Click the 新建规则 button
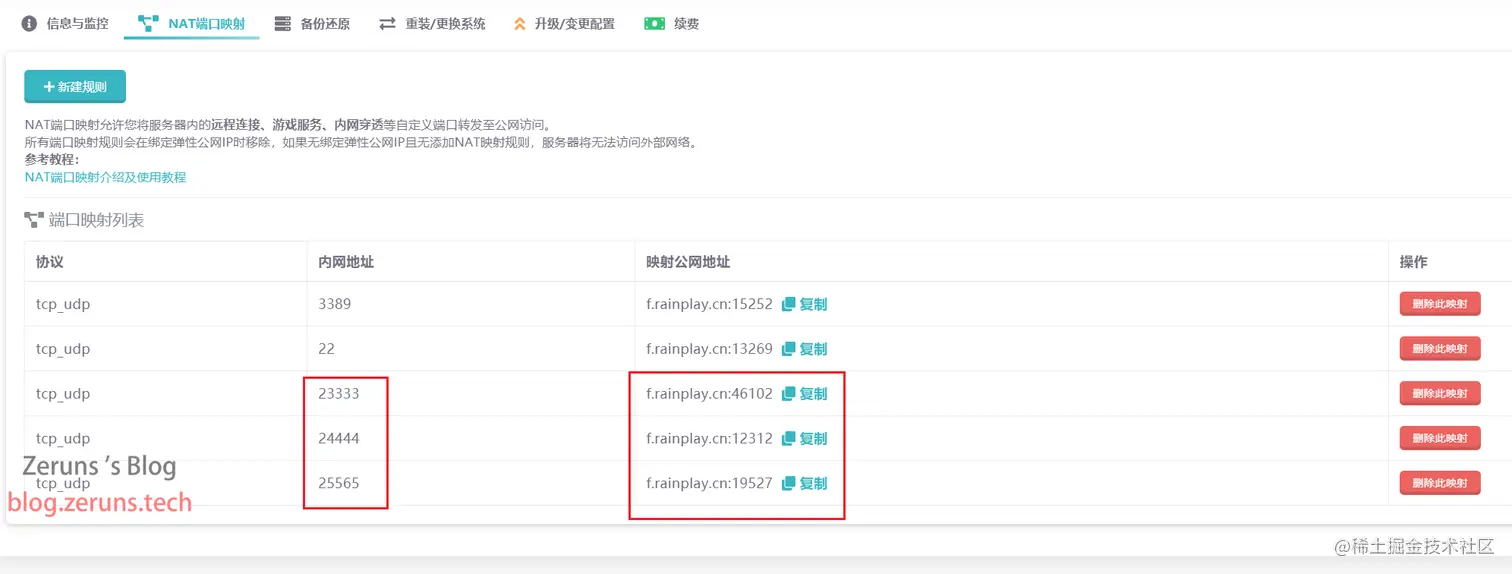Screen dimensions: 1512x574 (75, 87)
